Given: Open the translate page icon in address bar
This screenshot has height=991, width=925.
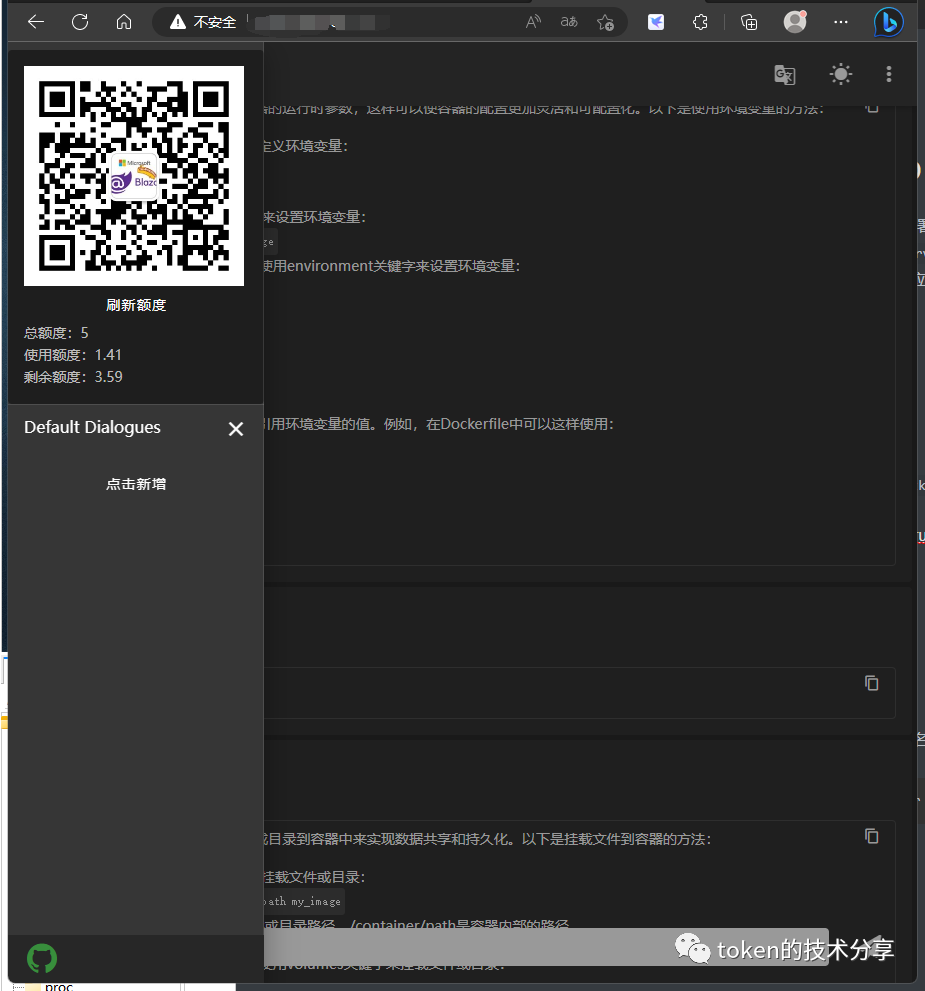Looking at the screenshot, I should (569, 22).
